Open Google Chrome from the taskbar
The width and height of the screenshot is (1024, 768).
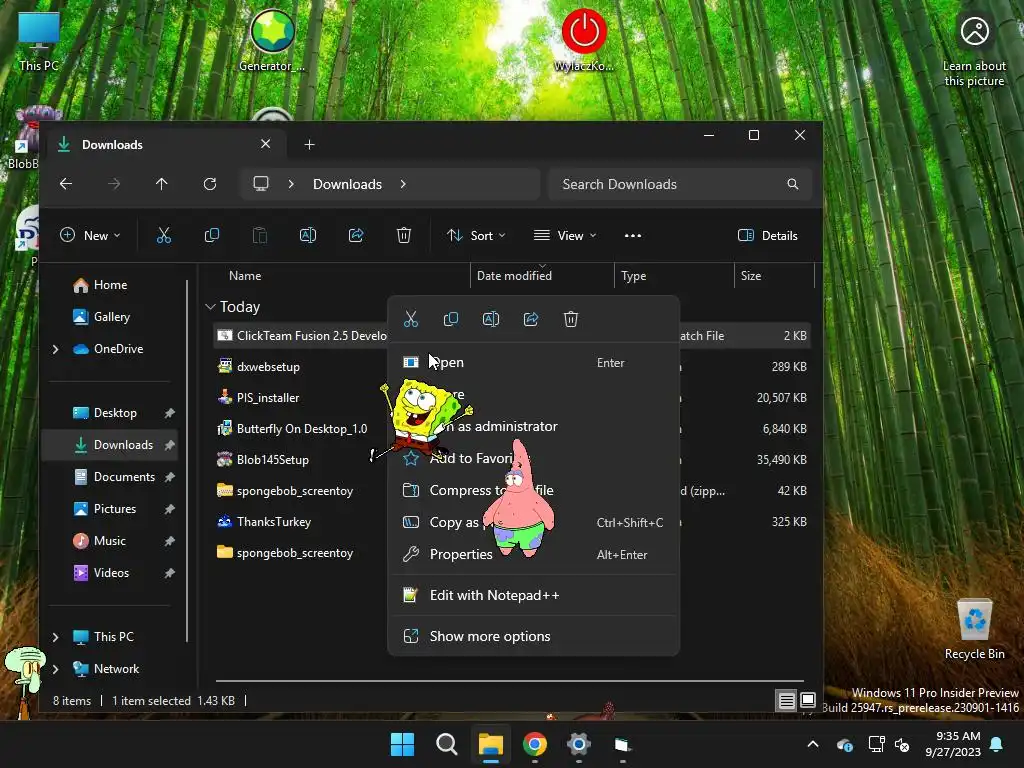pos(535,744)
